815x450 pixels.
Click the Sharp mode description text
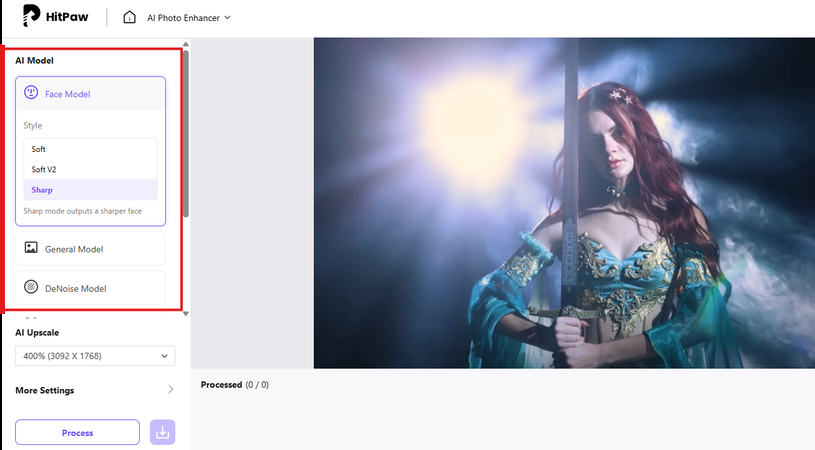[x=83, y=211]
